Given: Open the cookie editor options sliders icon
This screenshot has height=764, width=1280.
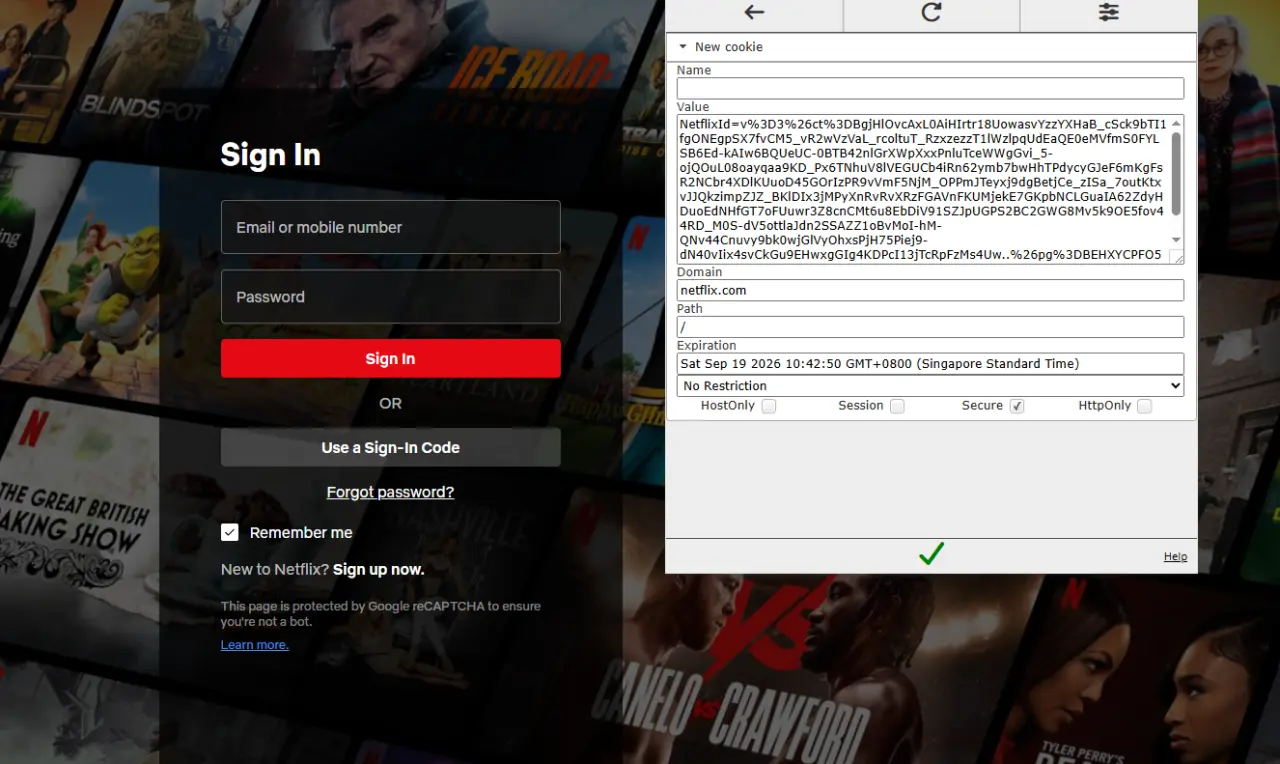Looking at the screenshot, I should [x=1108, y=12].
